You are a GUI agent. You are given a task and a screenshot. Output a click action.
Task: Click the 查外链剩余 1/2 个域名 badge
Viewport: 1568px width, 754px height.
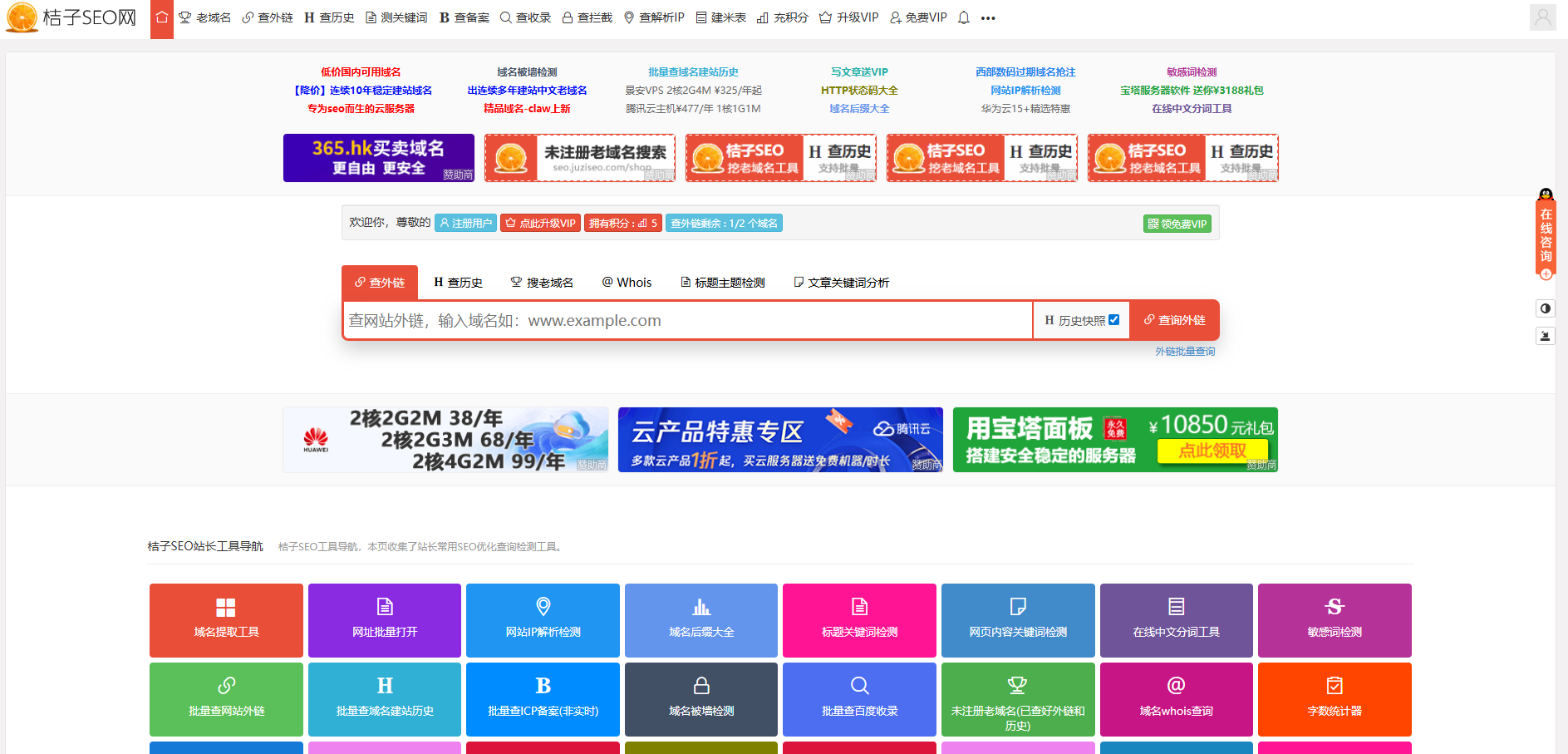coord(724,223)
